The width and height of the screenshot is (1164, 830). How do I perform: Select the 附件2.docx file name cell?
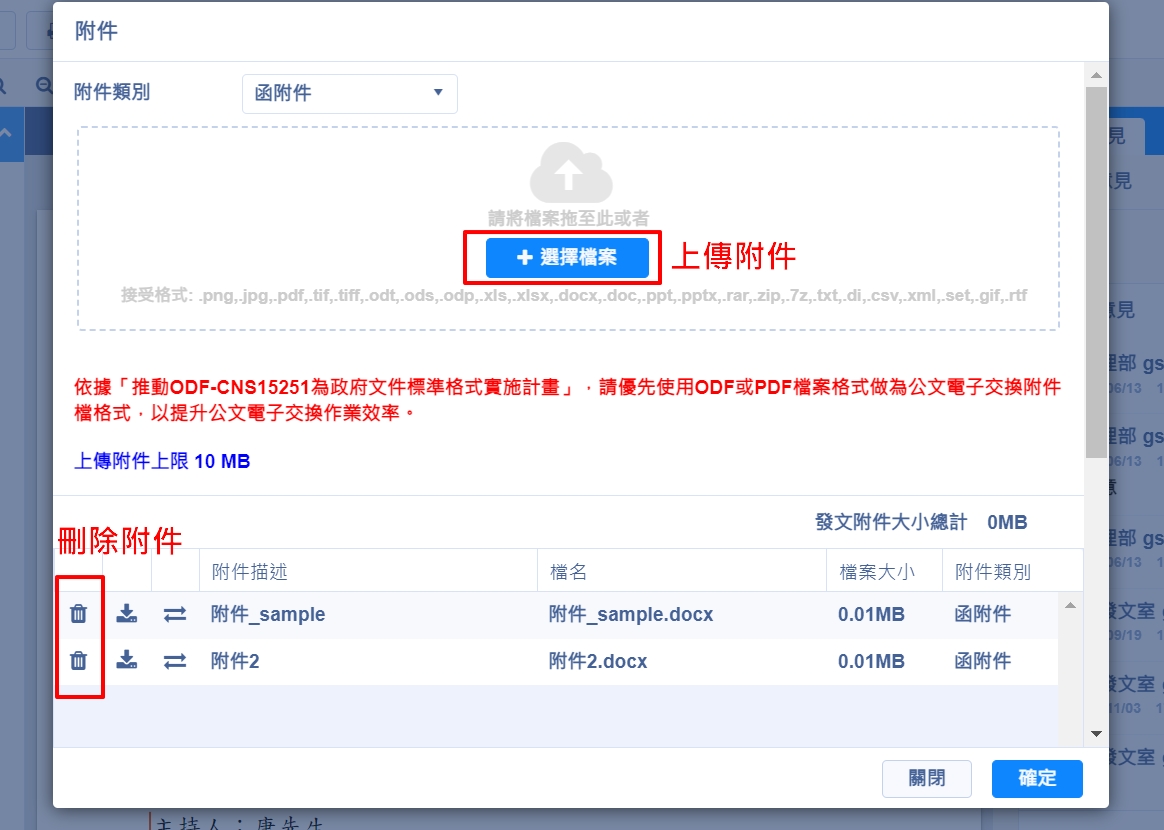598,661
